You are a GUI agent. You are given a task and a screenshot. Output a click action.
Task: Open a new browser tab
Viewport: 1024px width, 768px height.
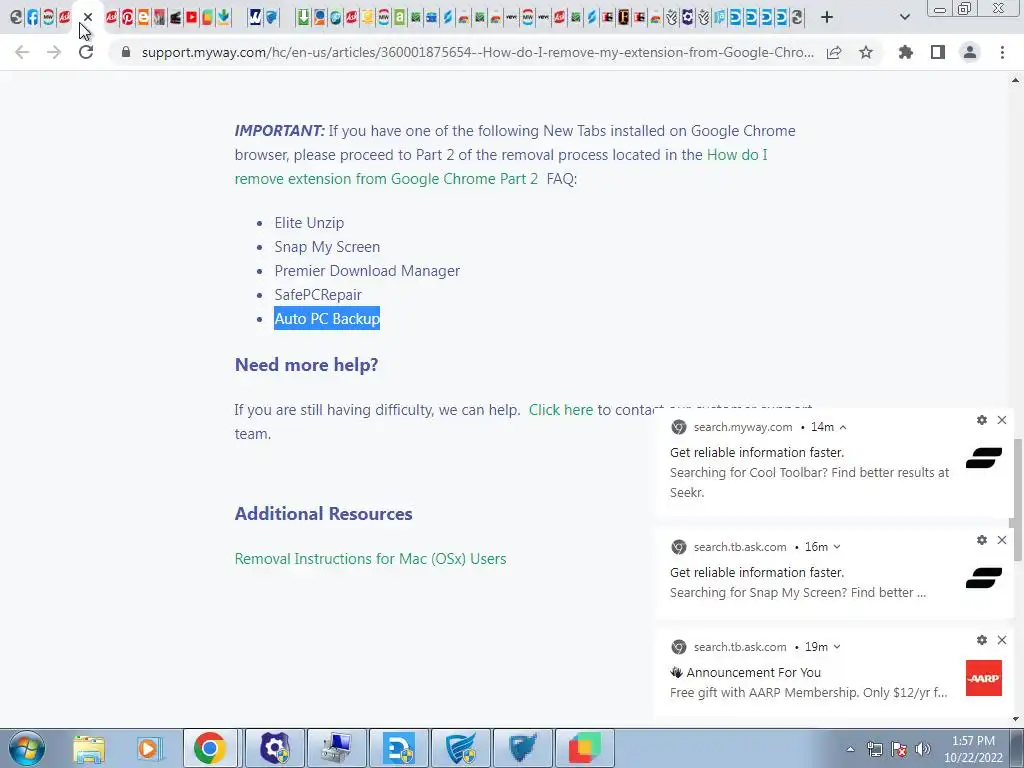click(x=827, y=18)
